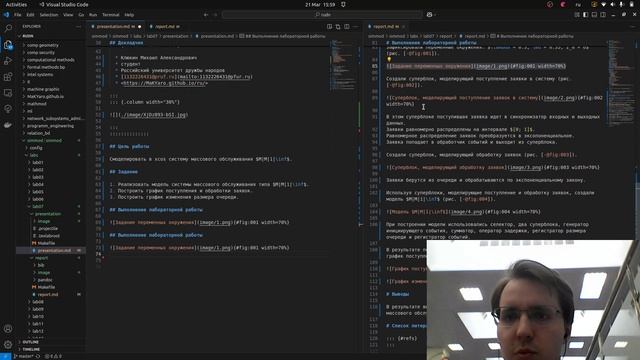Open the Terminal menu

click(111, 15)
